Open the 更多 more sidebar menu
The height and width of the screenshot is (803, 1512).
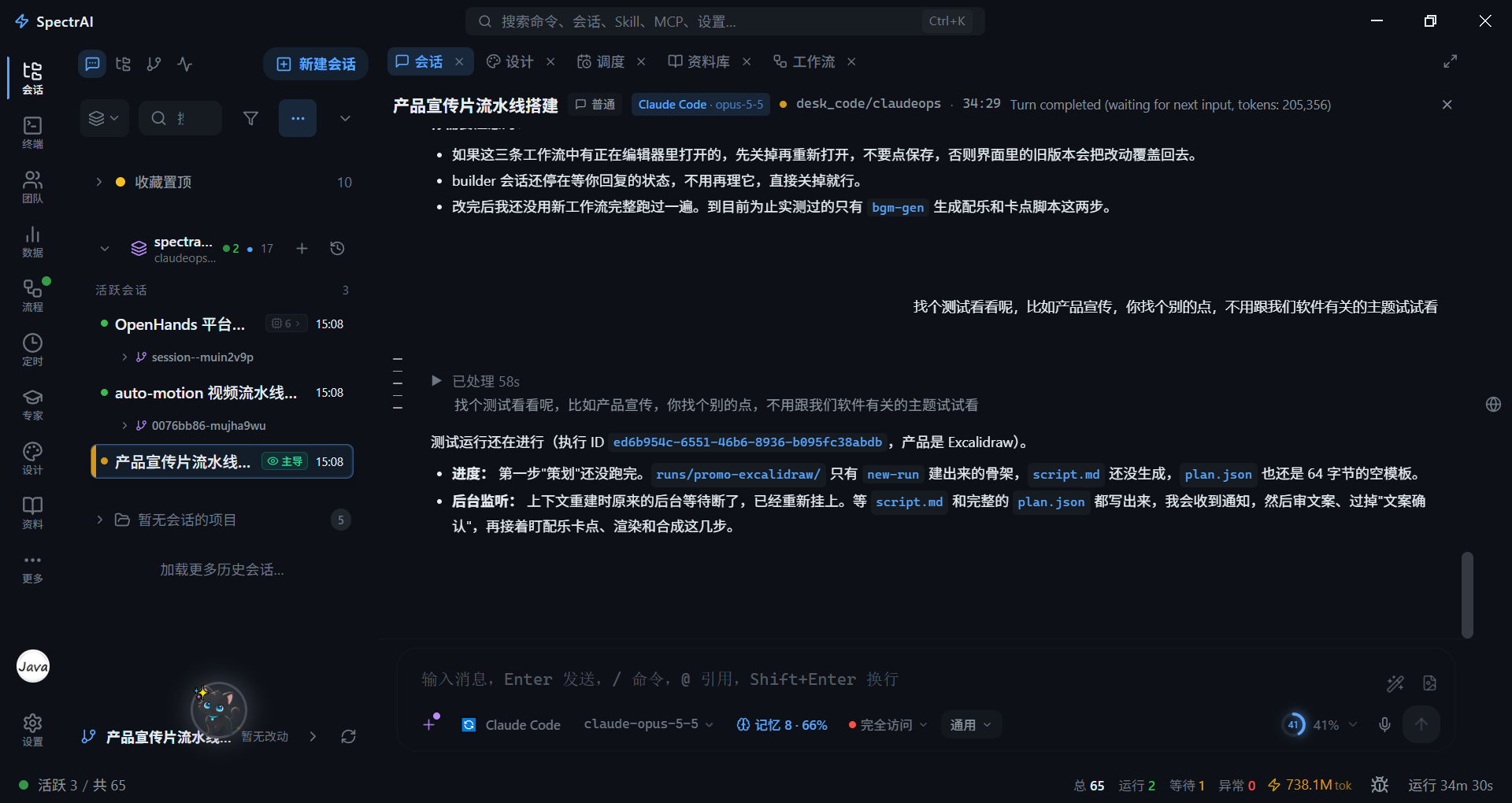(32, 568)
